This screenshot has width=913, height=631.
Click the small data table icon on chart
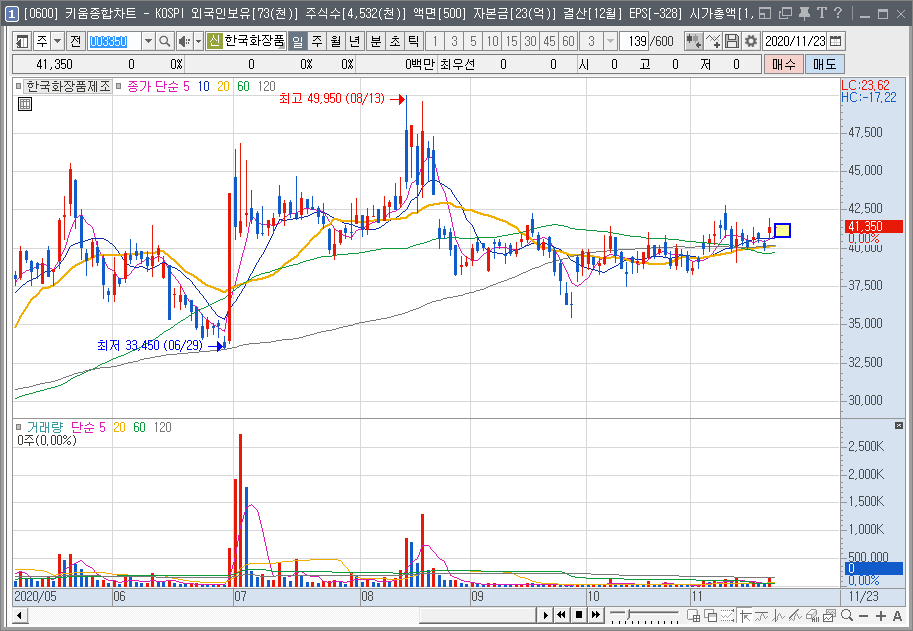click(x=25, y=104)
